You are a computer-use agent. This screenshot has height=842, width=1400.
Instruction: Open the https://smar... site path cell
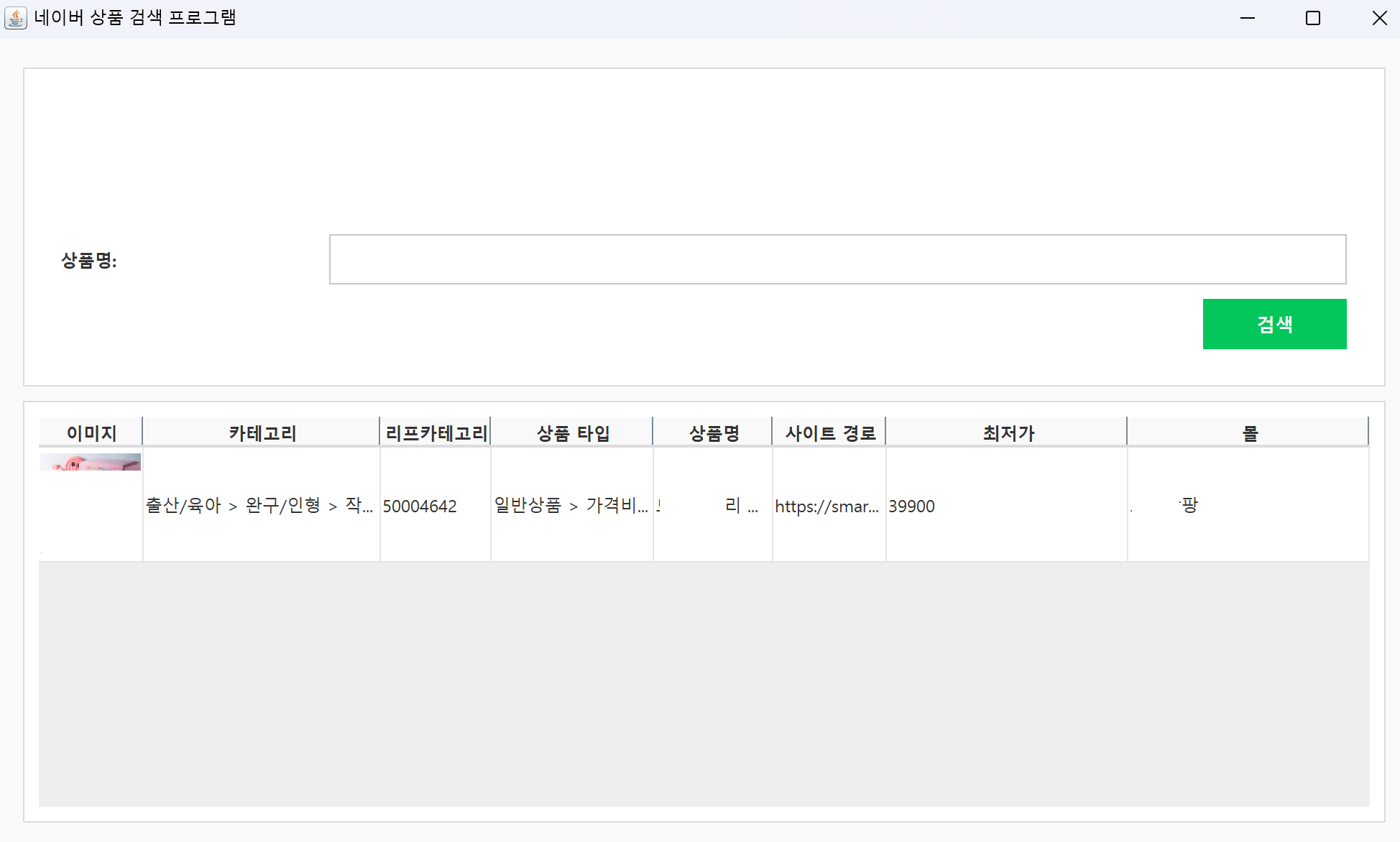(828, 506)
